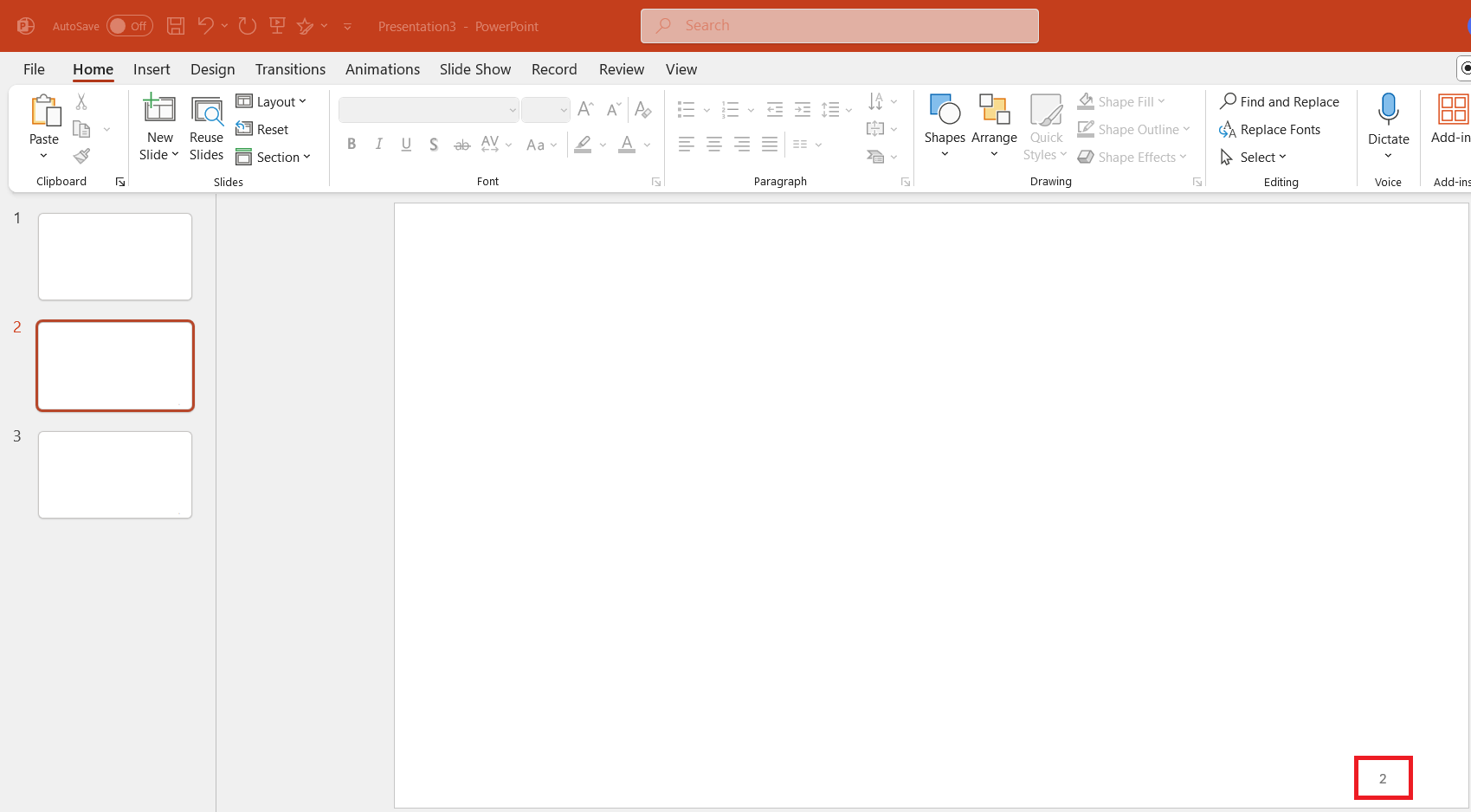Clear all formatting icon
Image resolution: width=1471 pixels, height=812 pixels.
pos(642,109)
